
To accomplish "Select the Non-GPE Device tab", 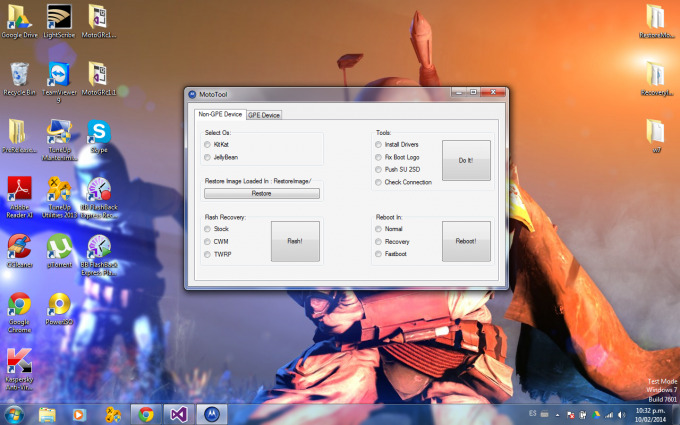I will (219, 114).
